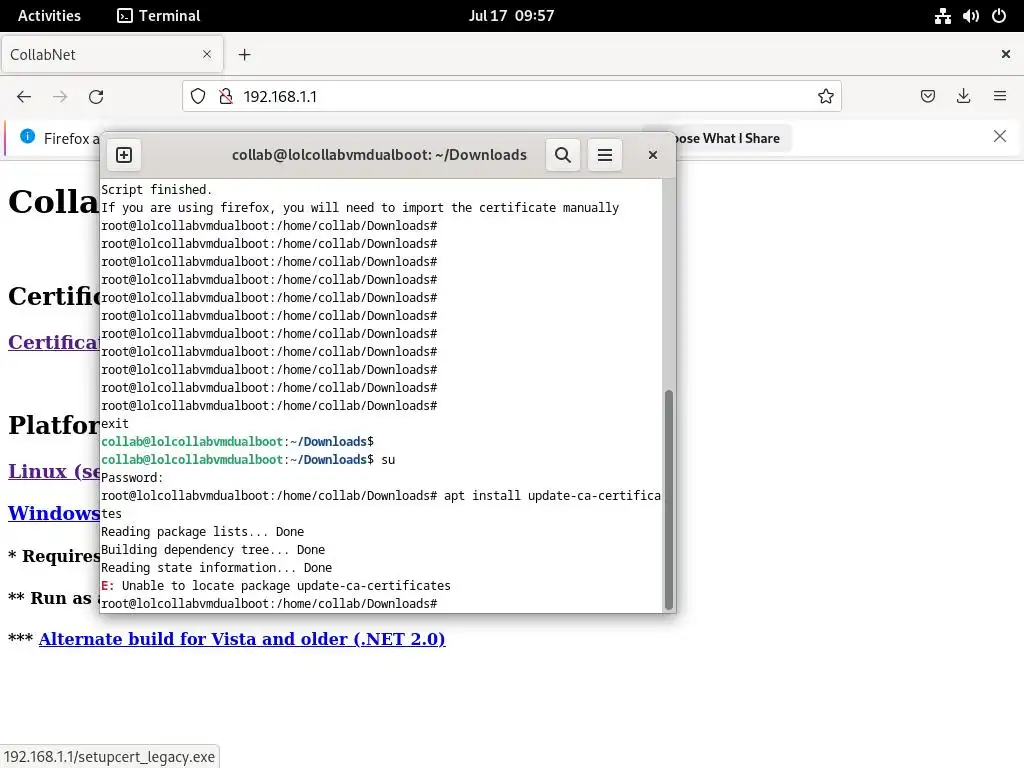
Task: Open the volume indicator in the top bar
Action: 970,16
